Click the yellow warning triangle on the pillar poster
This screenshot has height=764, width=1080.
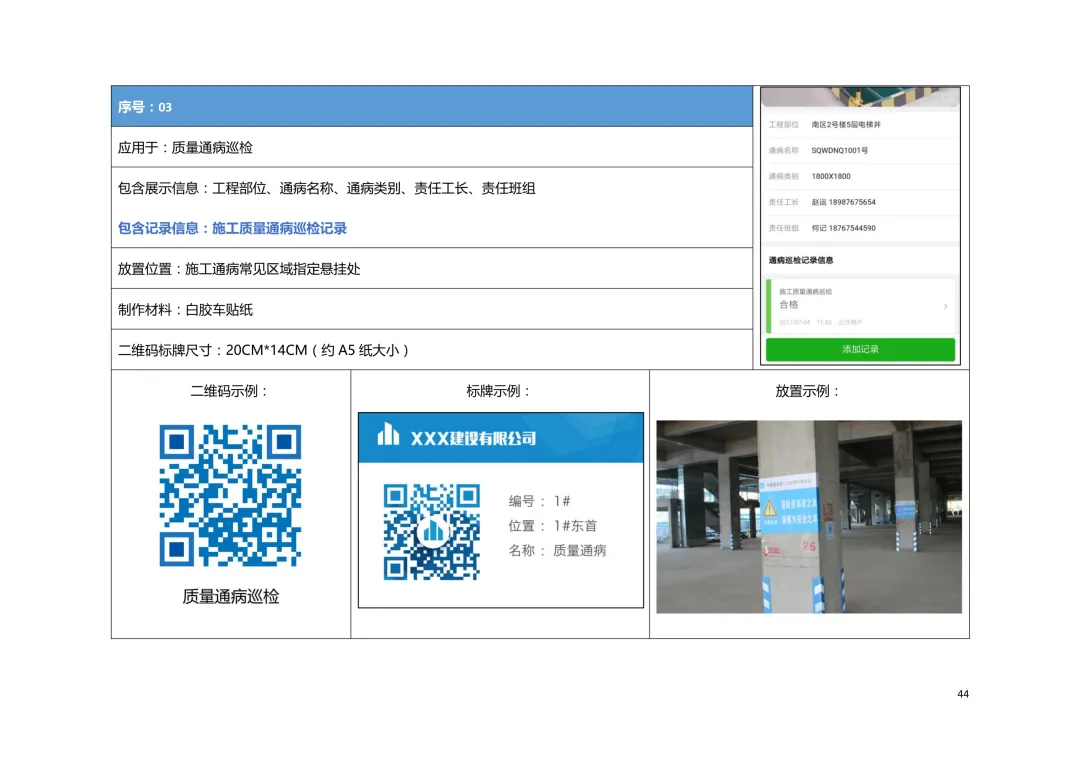pos(769,508)
